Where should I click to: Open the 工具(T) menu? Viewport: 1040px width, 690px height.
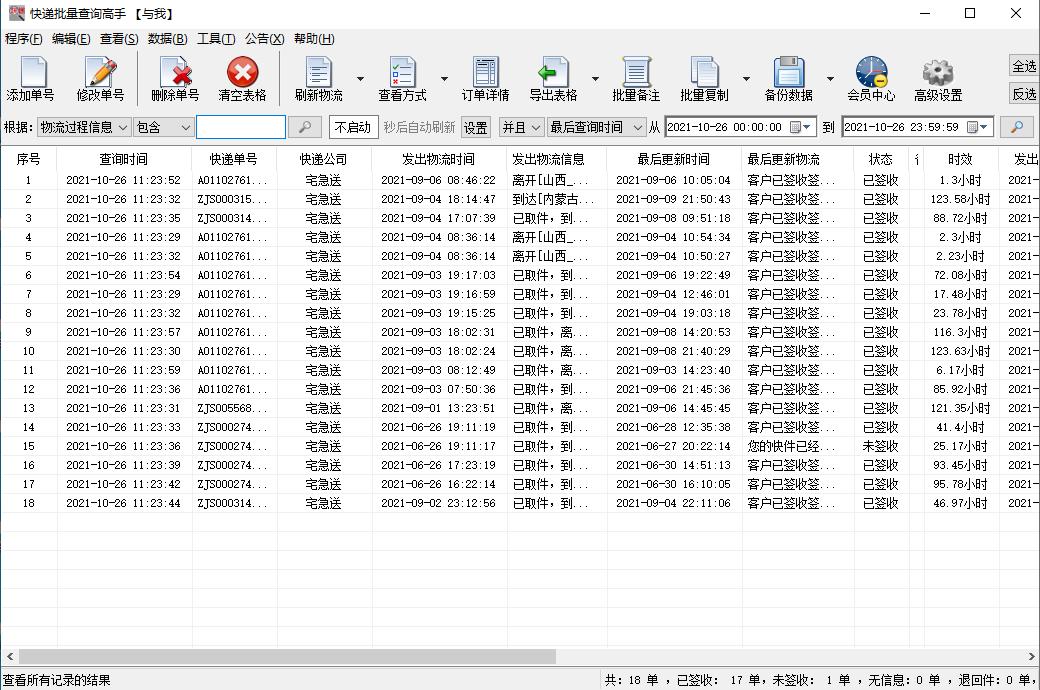(x=217, y=39)
